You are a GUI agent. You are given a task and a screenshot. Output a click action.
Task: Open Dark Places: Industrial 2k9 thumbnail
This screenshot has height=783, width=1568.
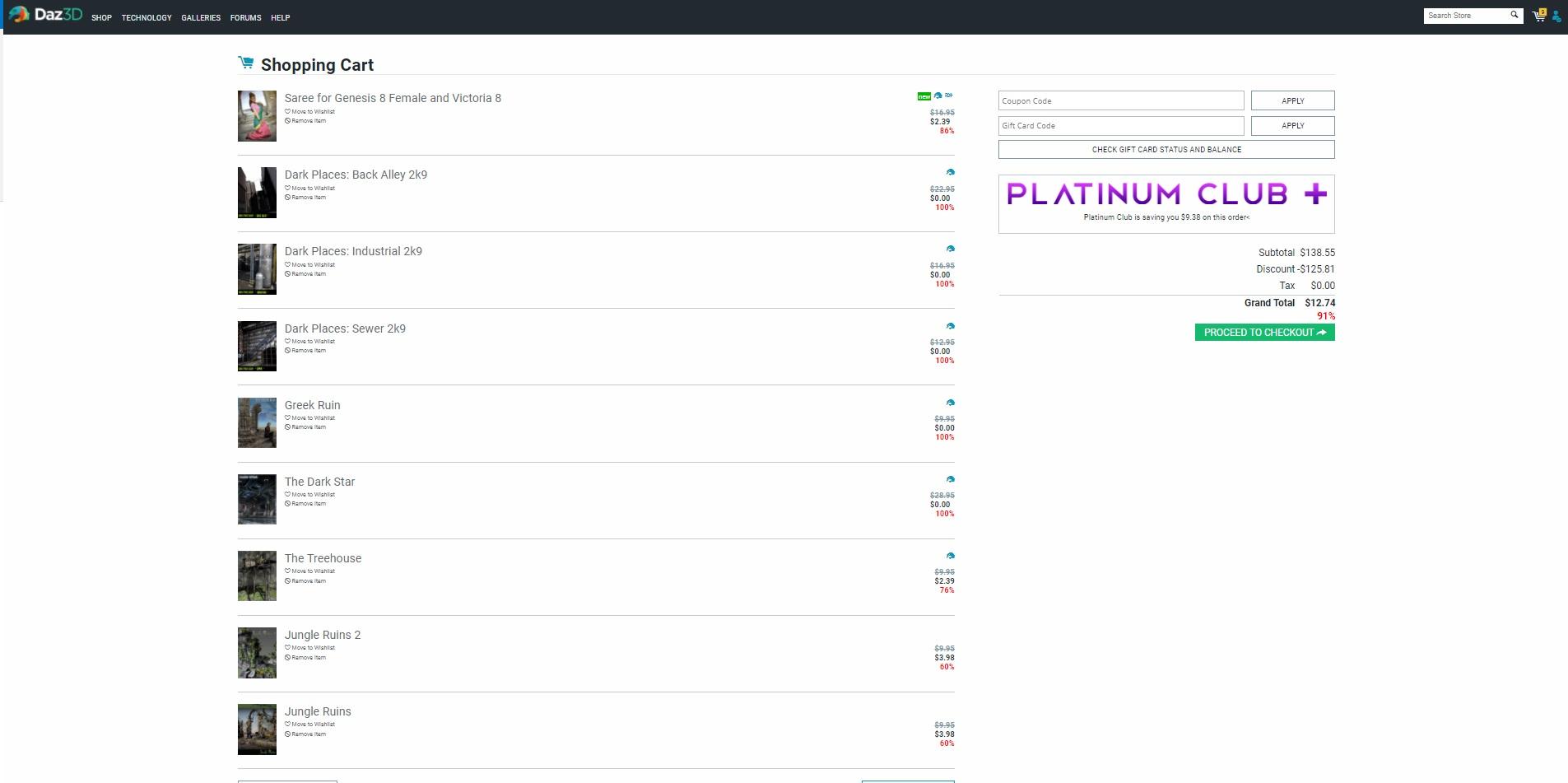pos(257,269)
